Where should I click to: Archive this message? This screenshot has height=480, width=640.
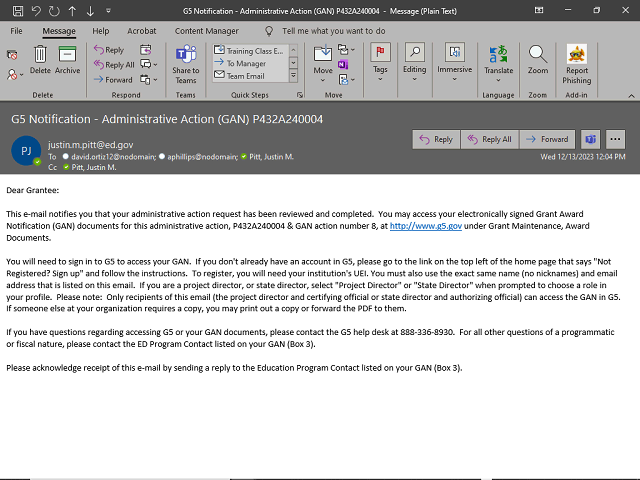pos(67,60)
